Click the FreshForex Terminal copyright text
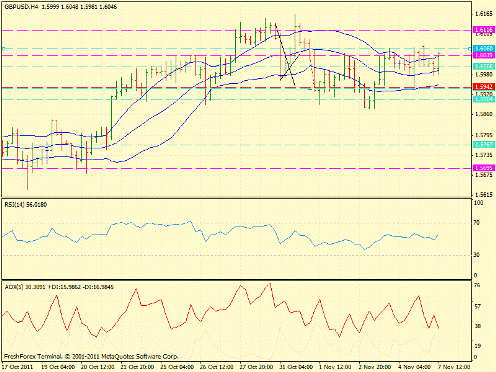This screenshot has height=372, width=496. coord(91,357)
